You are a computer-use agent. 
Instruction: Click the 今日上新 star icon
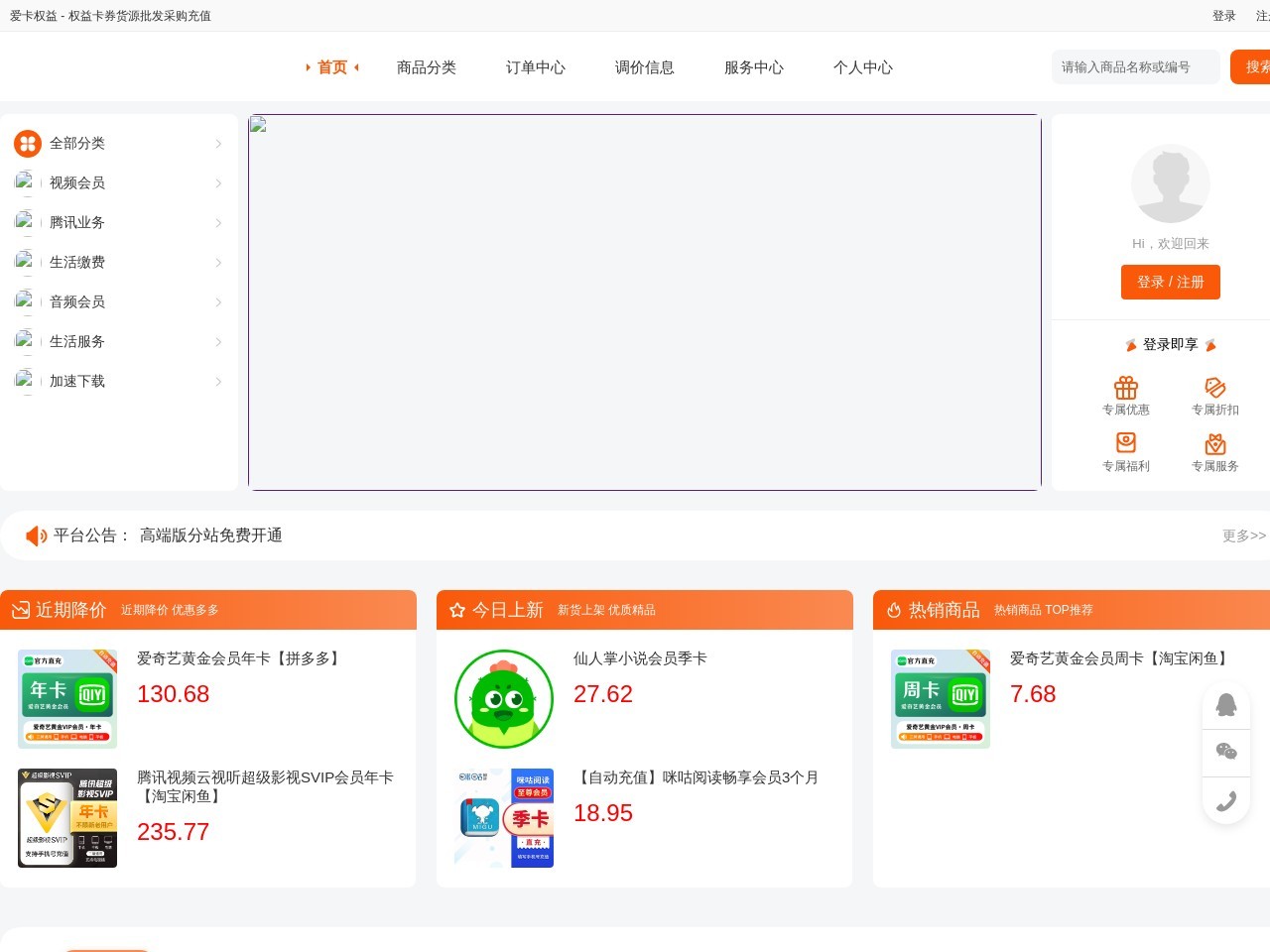point(457,610)
